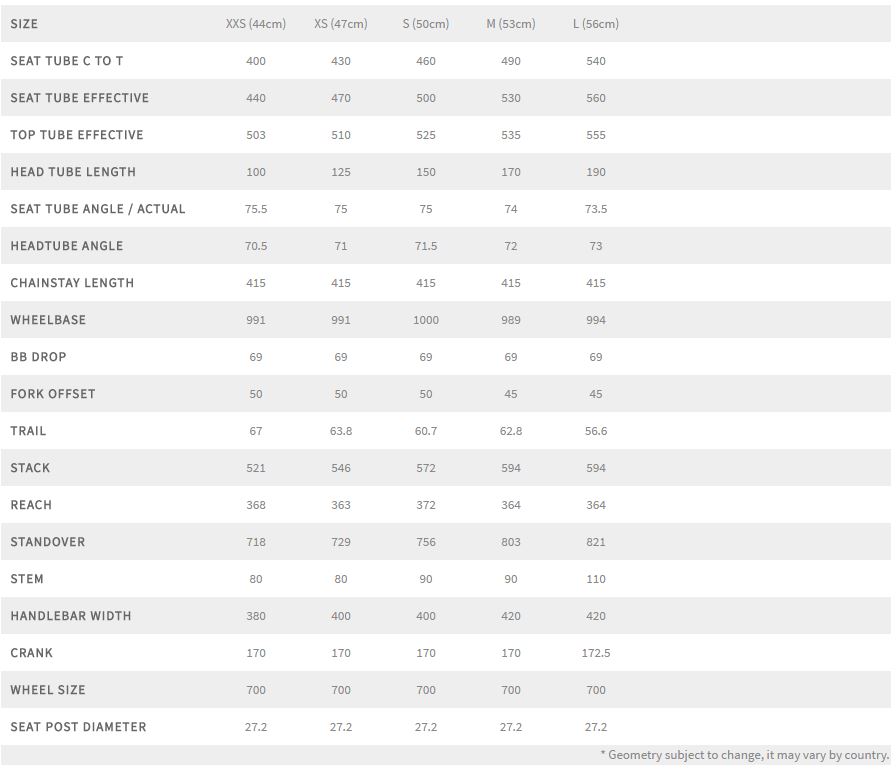The image size is (896, 770).
Task: Click the WHEELBASE row label
Action: [x=48, y=320]
